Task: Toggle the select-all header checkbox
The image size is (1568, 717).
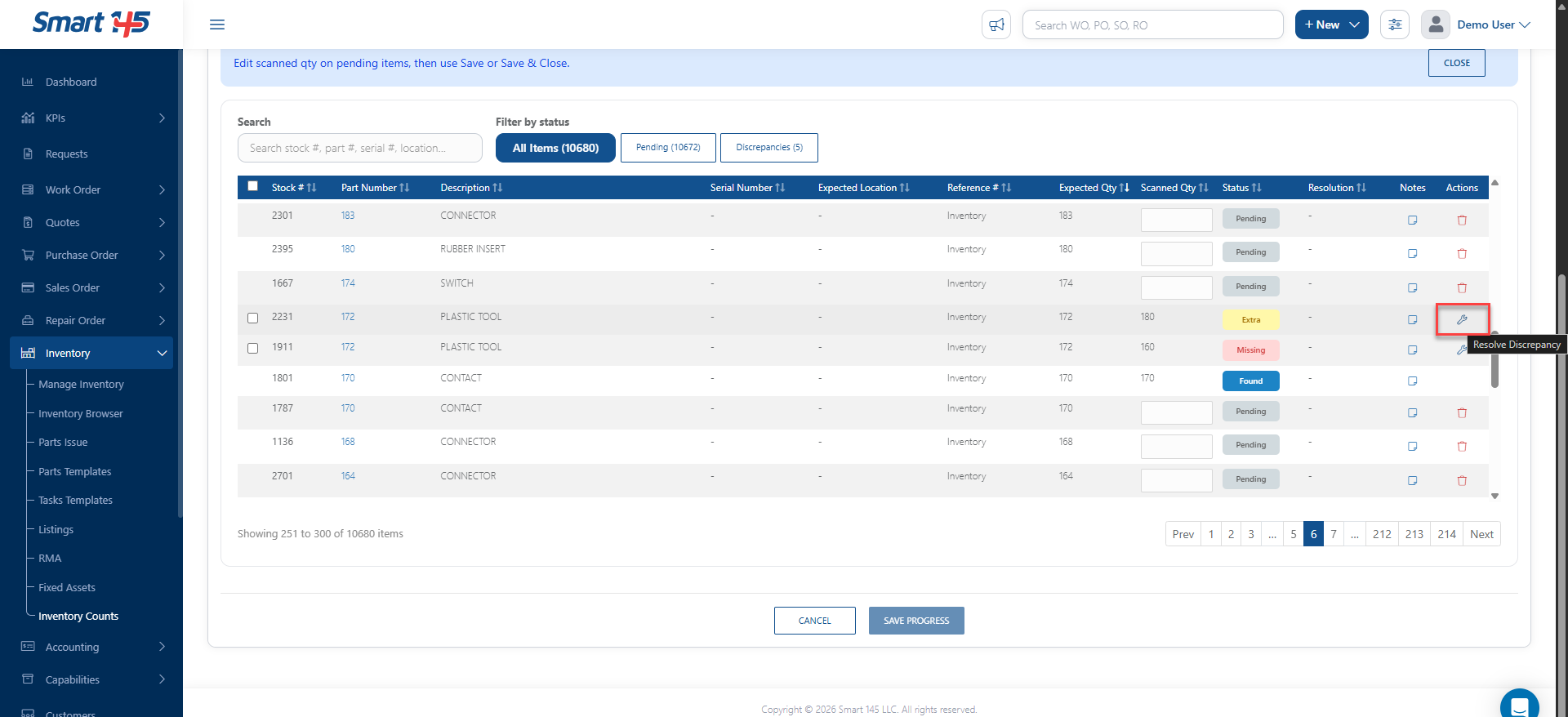Action: 252,186
